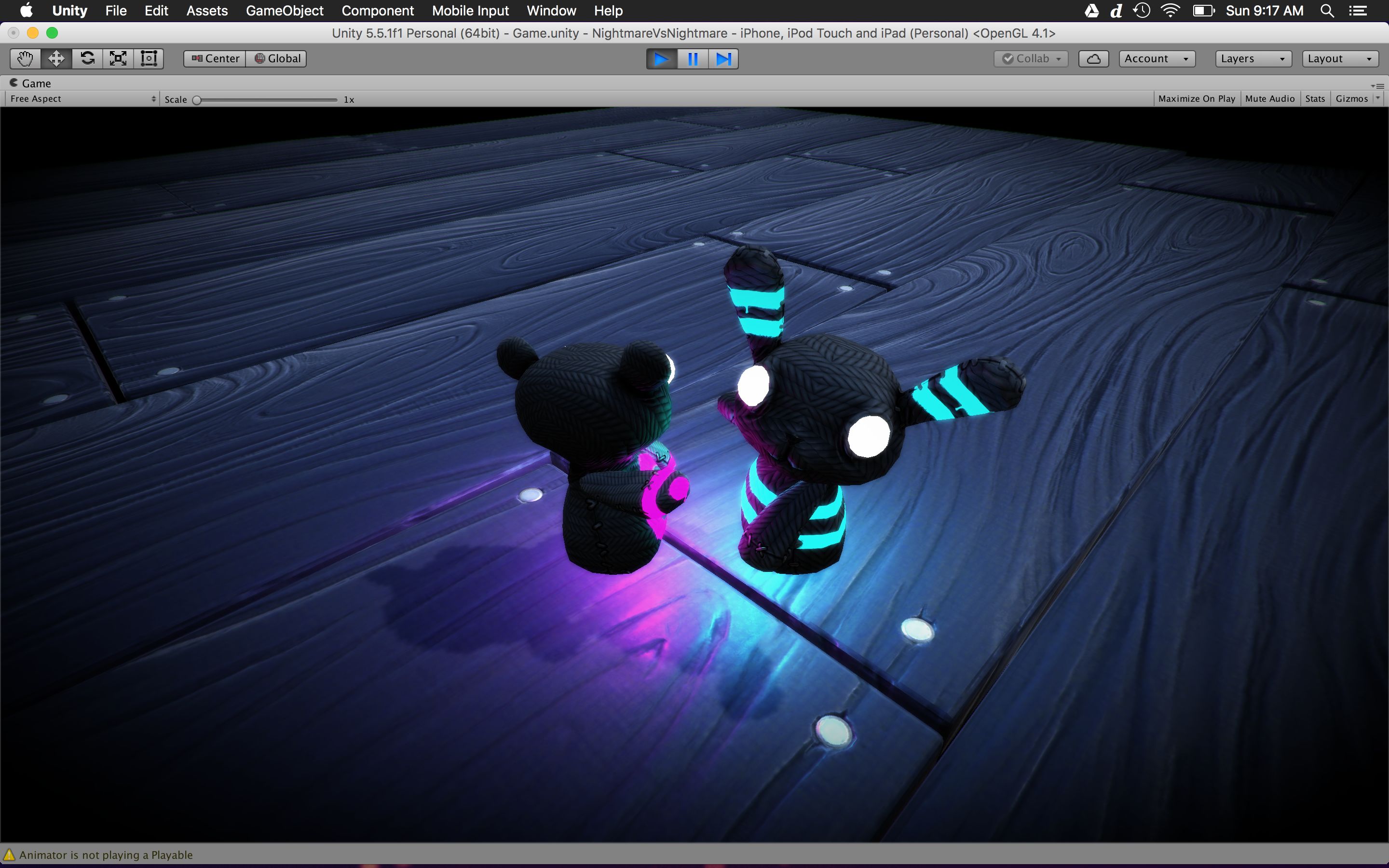Screen dimensions: 1389x868
Task: Toggle pivot mode Center button
Action: pyautogui.click(x=215, y=58)
